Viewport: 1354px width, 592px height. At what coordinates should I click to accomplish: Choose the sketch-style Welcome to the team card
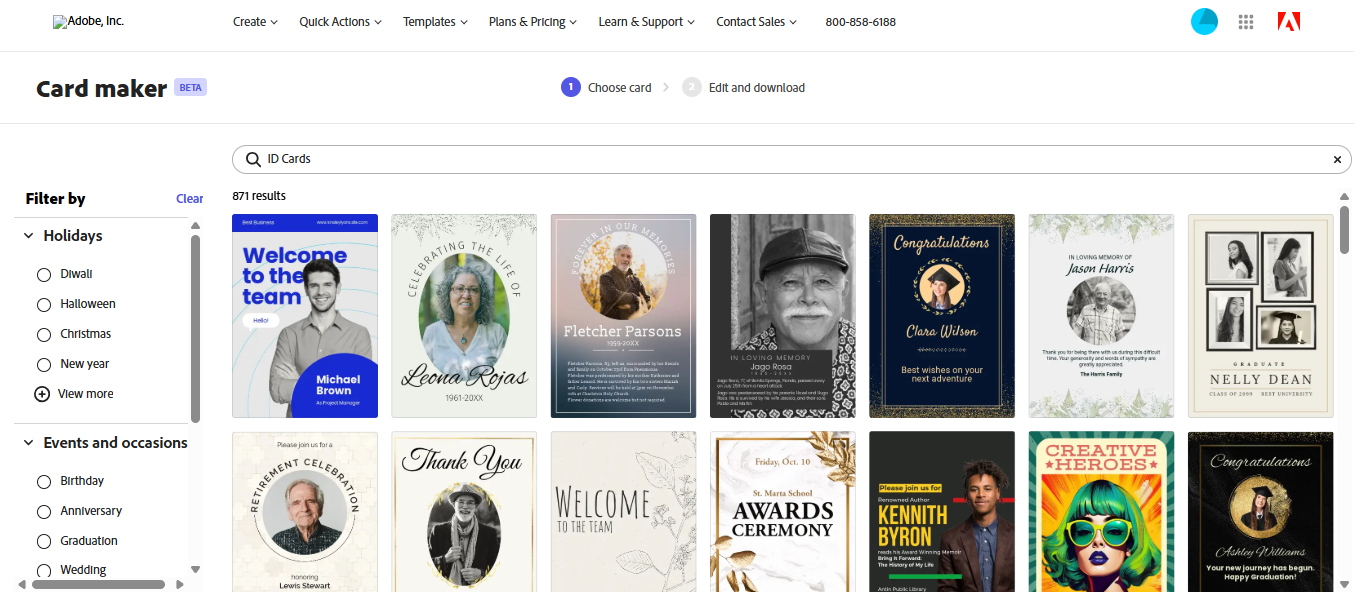coord(623,512)
